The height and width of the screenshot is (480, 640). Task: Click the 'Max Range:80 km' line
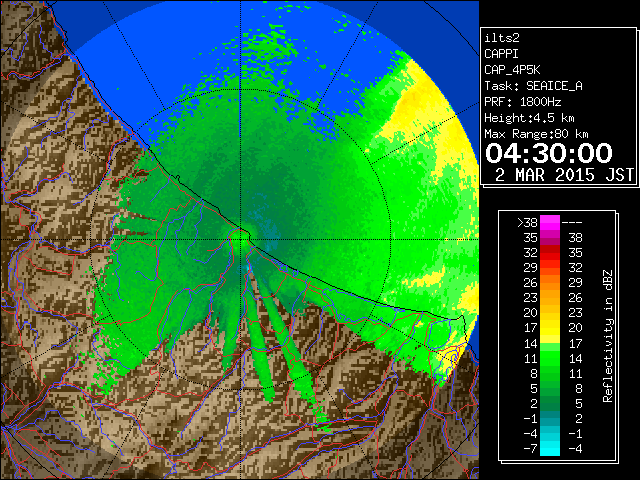tap(536, 134)
